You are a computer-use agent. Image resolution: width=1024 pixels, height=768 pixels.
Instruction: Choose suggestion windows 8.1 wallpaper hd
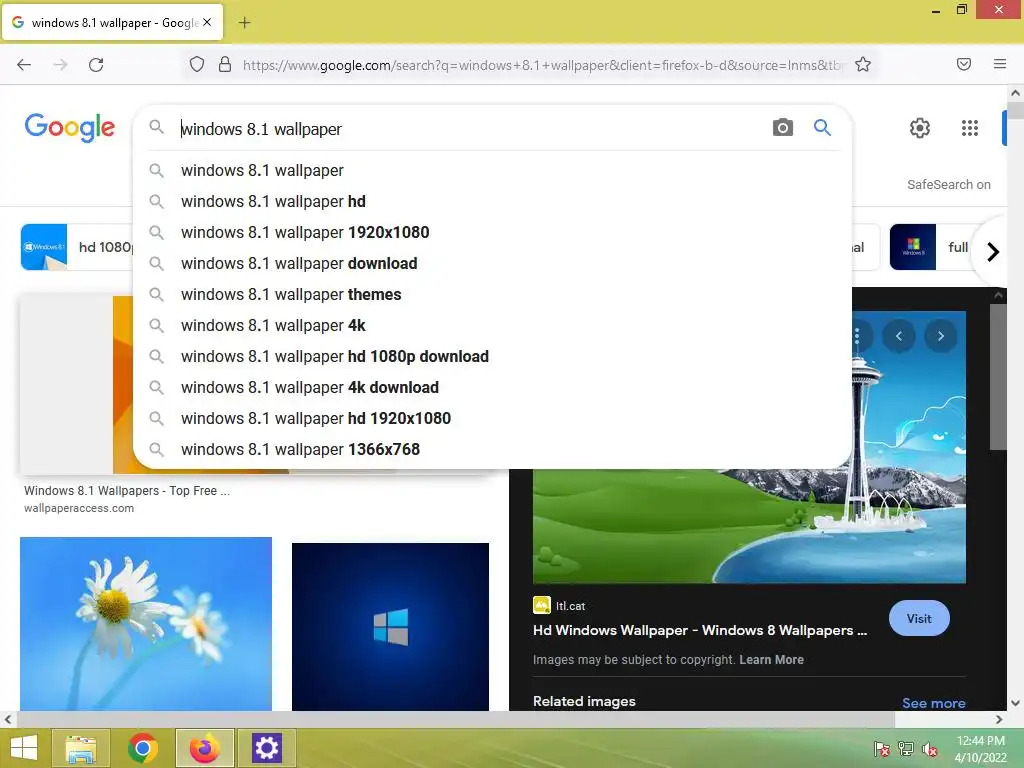click(493, 201)
